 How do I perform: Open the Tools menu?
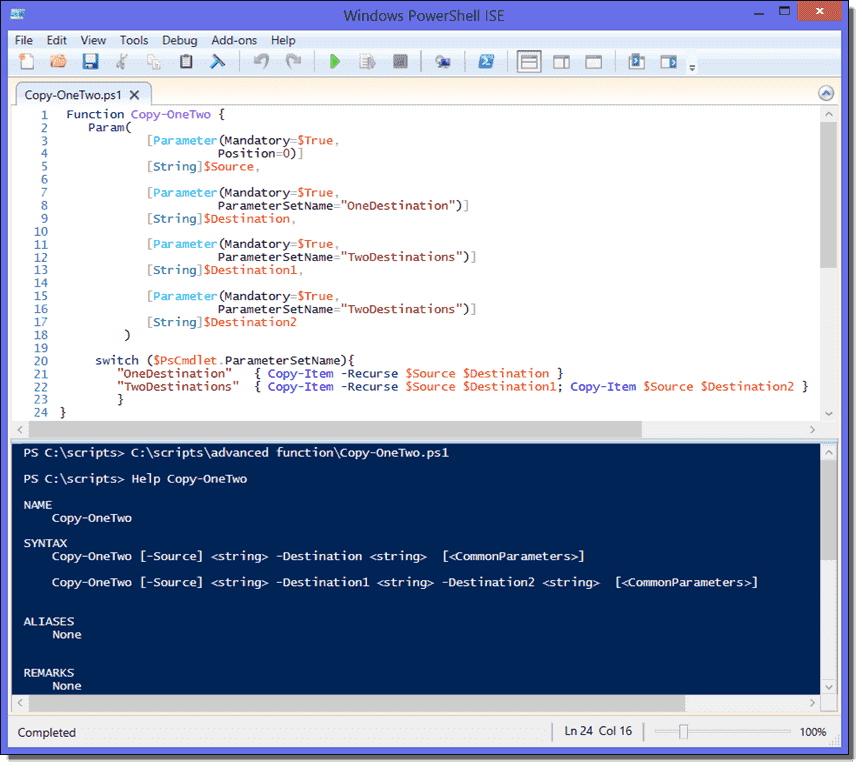(x=134, y=40)
